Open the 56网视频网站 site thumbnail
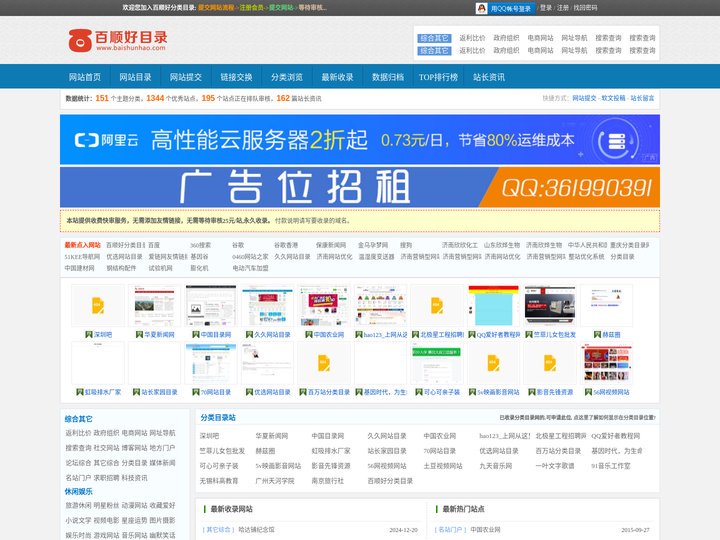 606,363
